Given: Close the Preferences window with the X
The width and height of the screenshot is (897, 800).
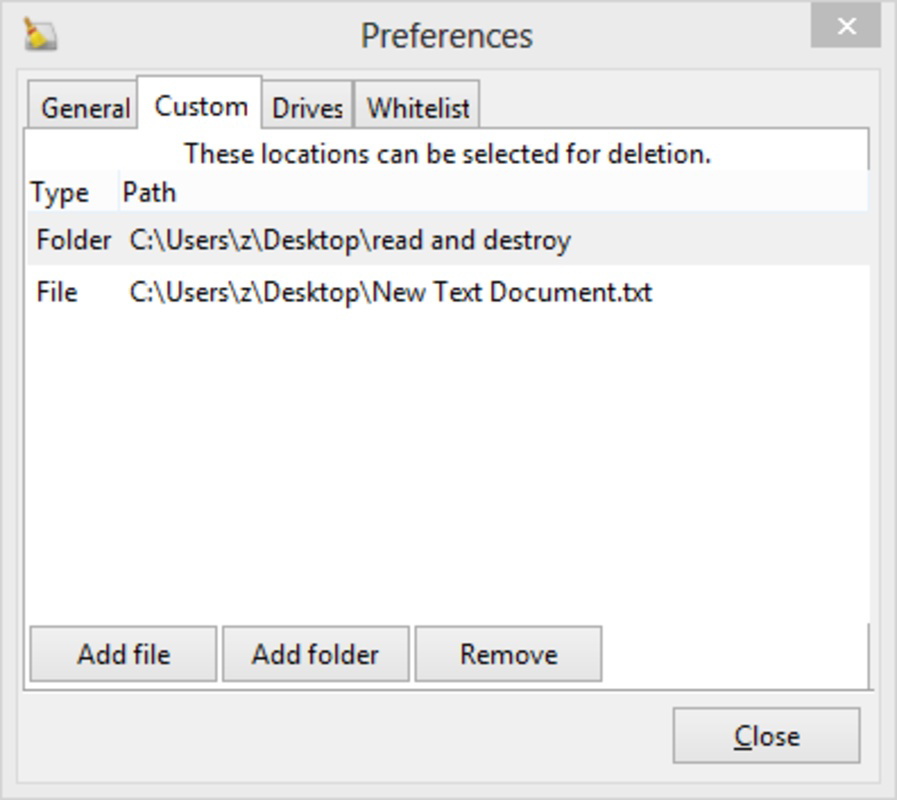Looking at the screenshot, I should pos(846,26).
